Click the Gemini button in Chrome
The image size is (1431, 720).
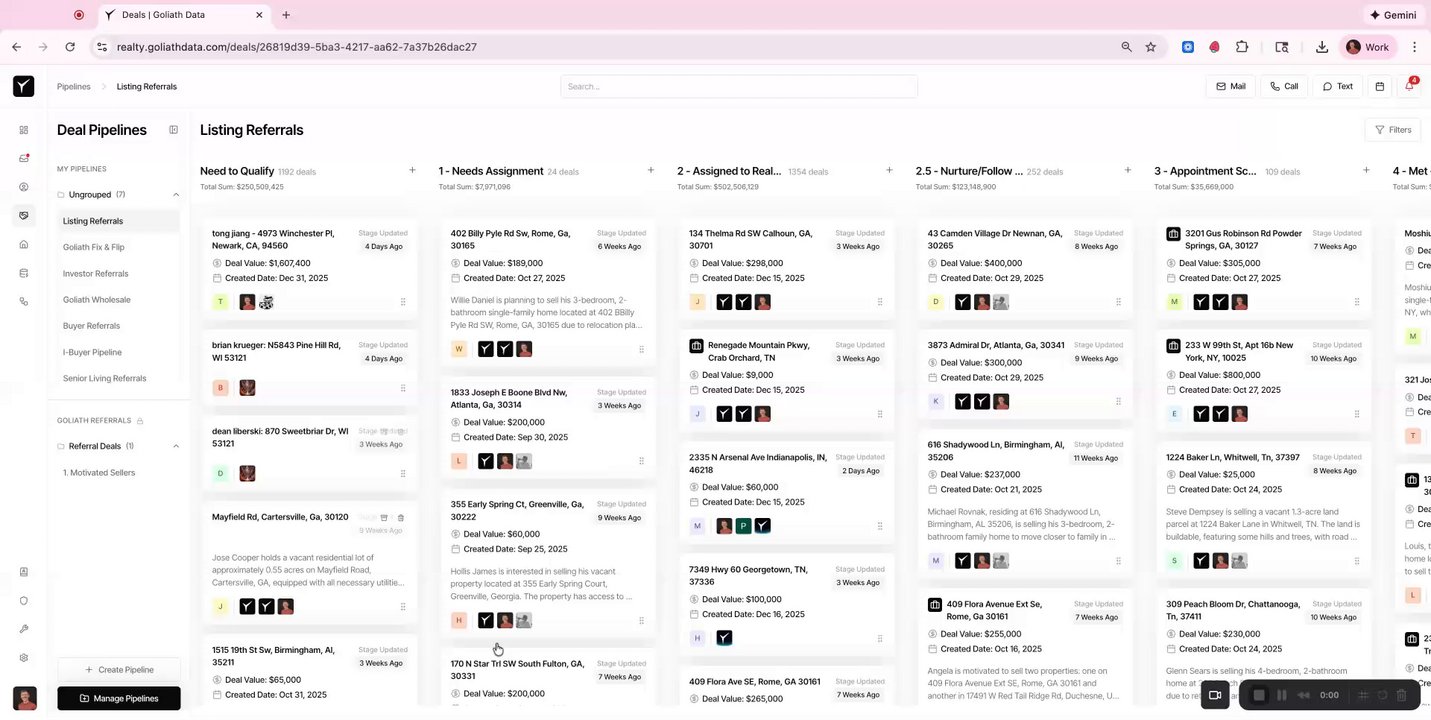[x=1392, y=15]
